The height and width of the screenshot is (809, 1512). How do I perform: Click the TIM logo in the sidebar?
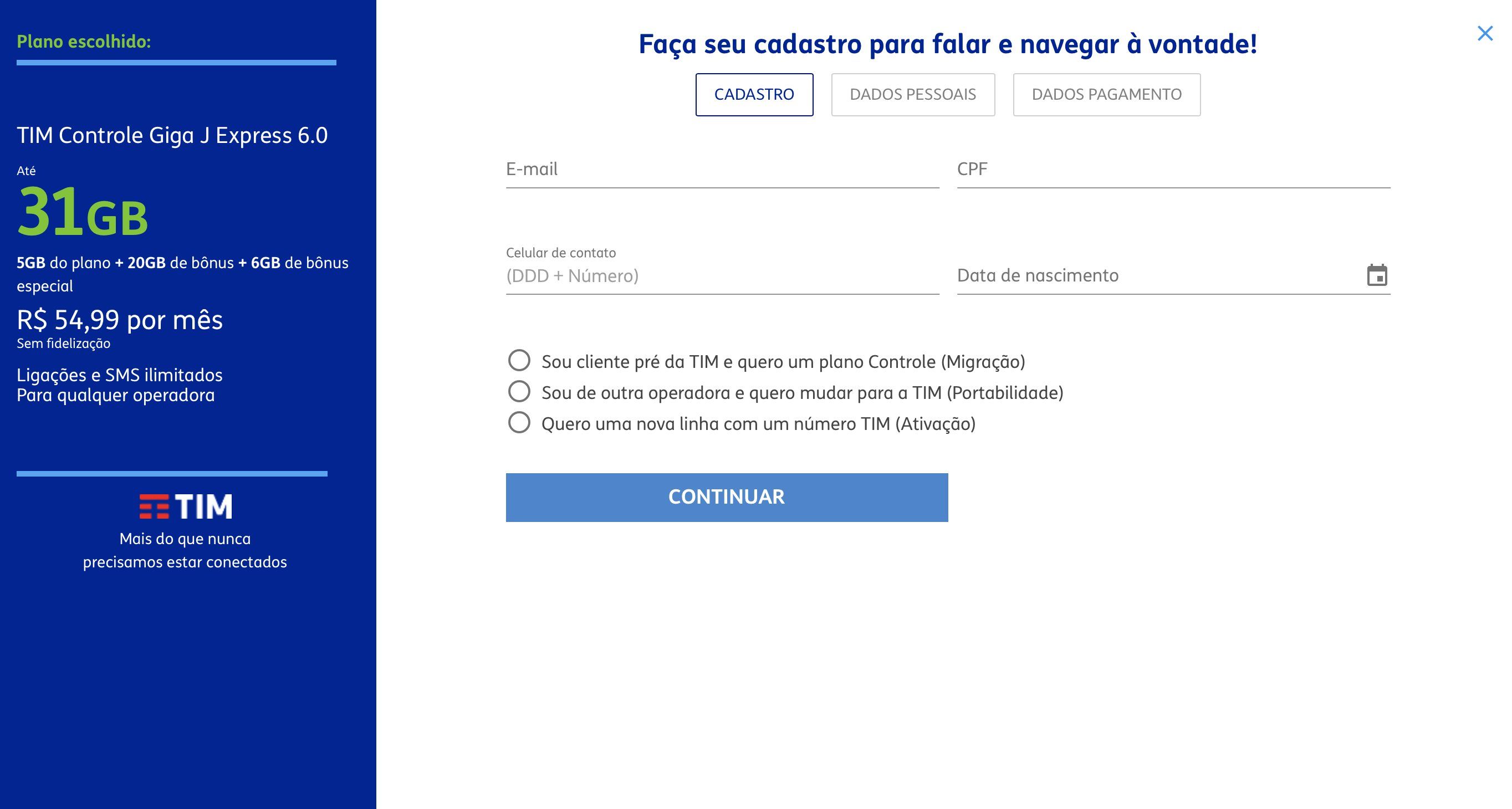pos(186,506)
